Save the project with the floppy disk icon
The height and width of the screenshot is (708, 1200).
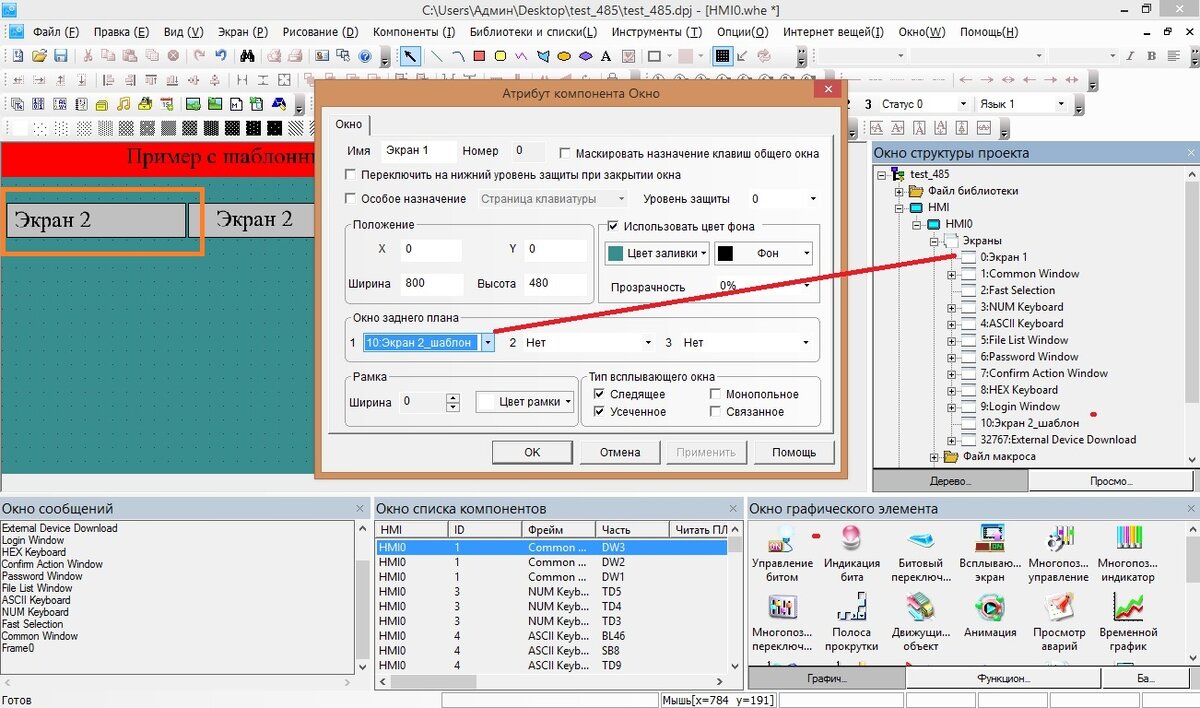[x=60, y=56]
